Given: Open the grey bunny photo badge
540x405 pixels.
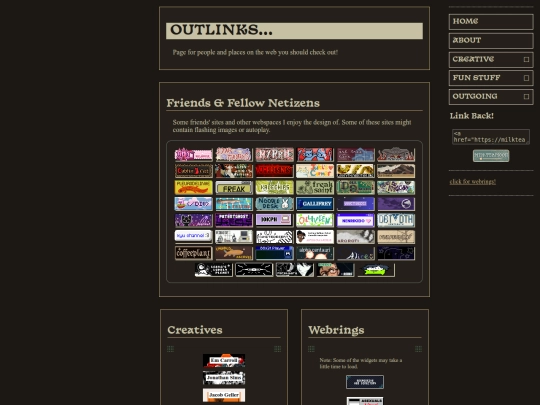Looking at the screenshot, I should [355, 237].
